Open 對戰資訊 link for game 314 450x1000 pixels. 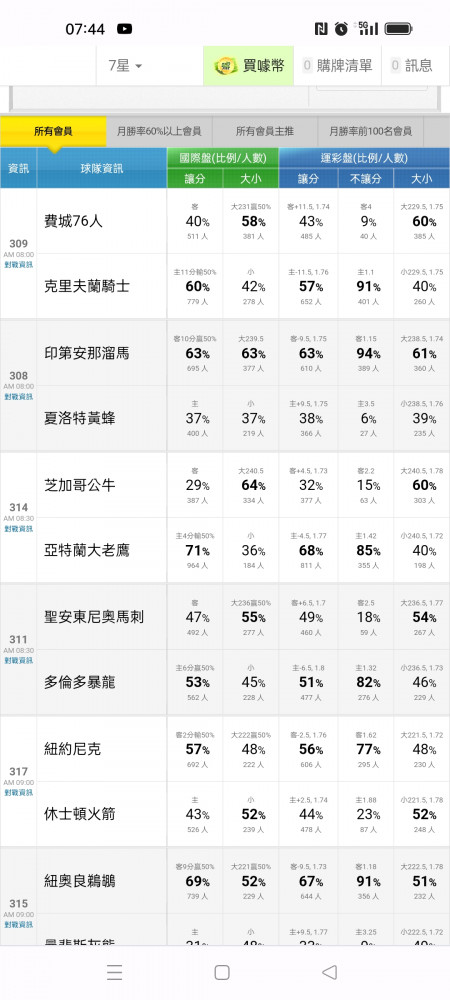click(x=18, y=529)
